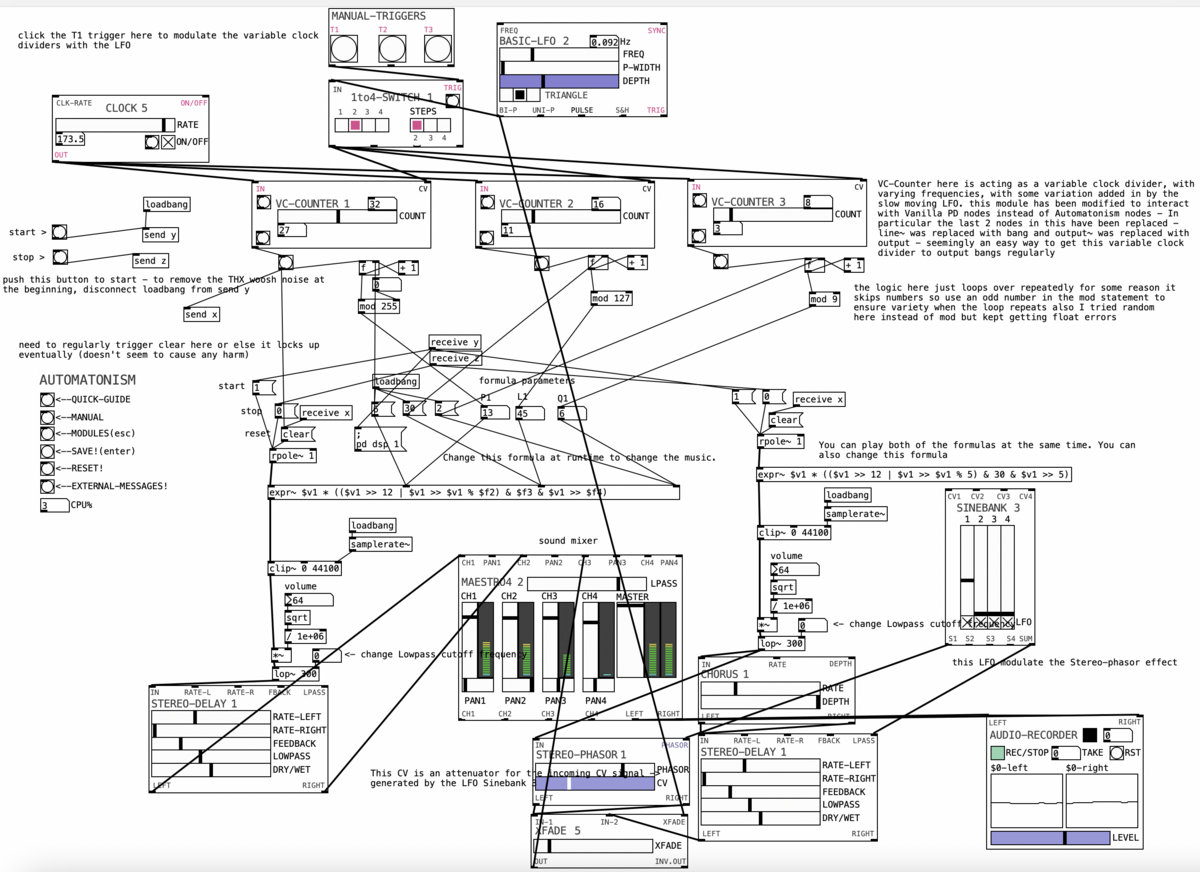The image size is (1200, 872).
Task: Select output 3 in the 1to4-SWITCH radio
Action: click(367, 125)
